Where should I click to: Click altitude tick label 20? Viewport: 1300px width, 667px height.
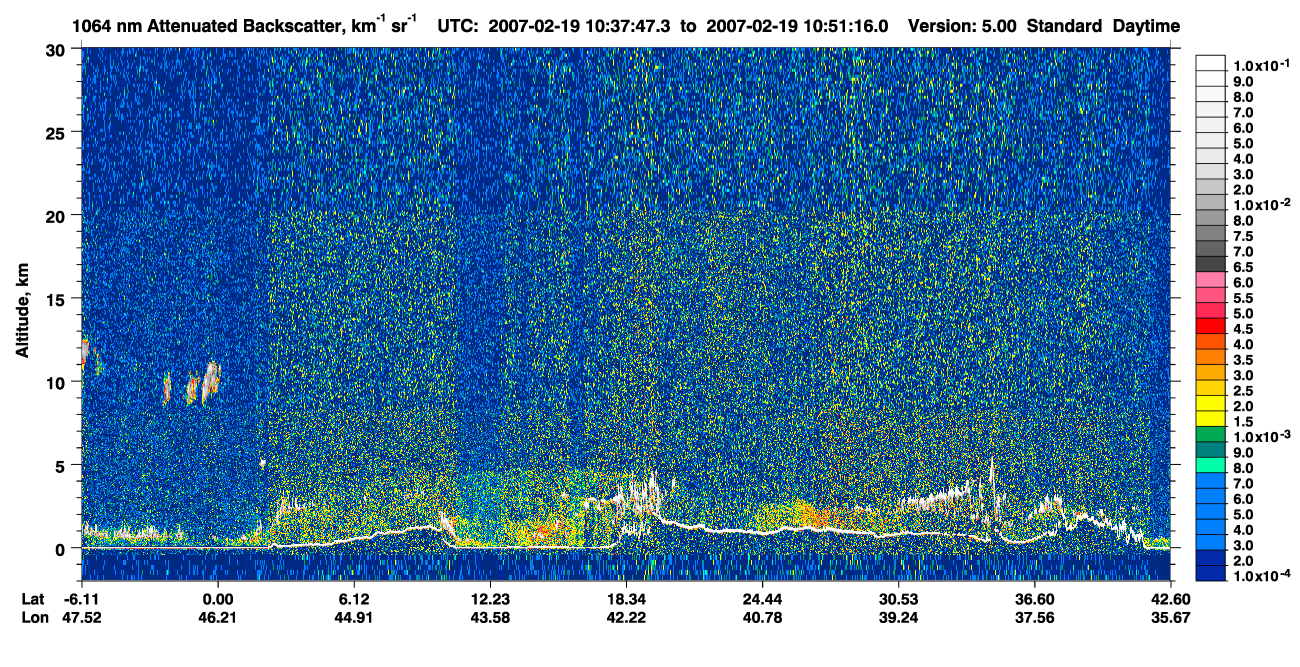coord(58,215)
